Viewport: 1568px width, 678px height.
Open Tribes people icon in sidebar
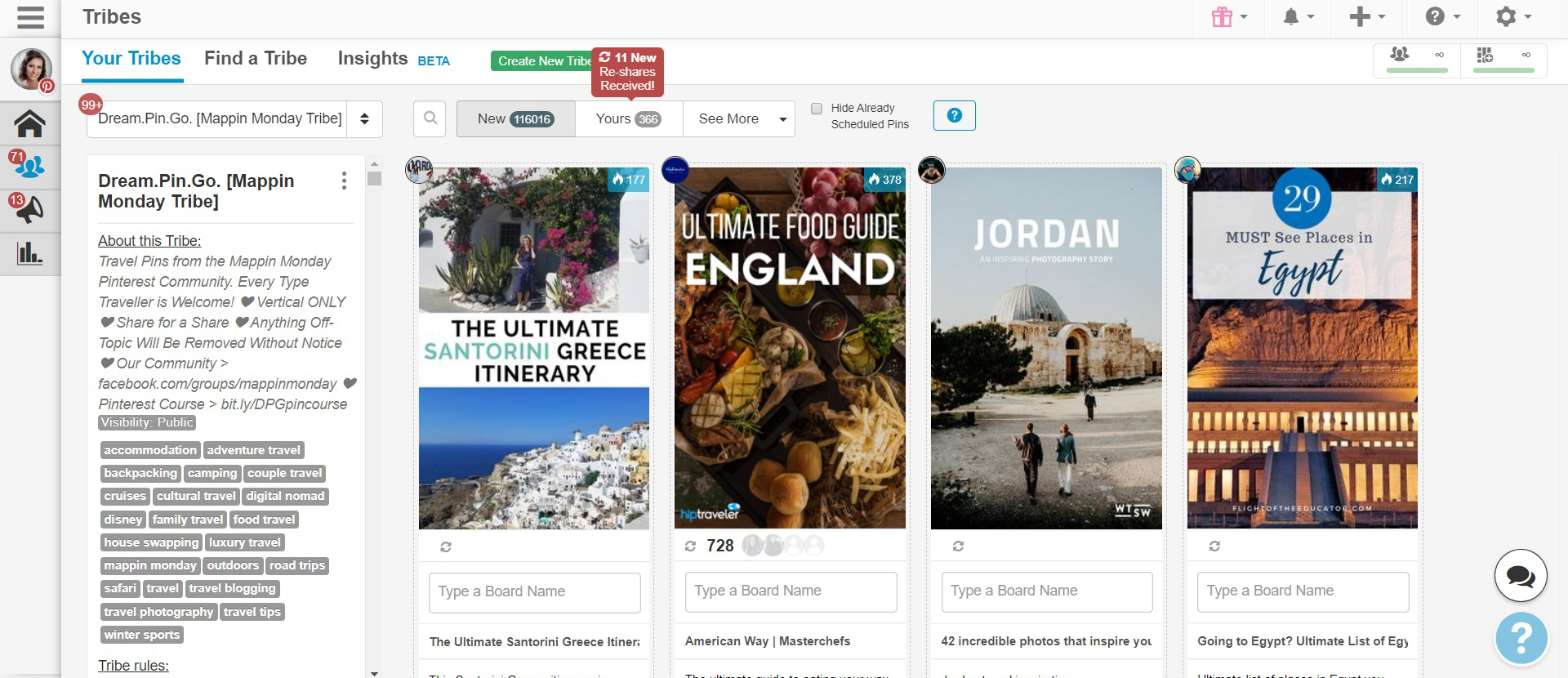click(x=29, y=167)
